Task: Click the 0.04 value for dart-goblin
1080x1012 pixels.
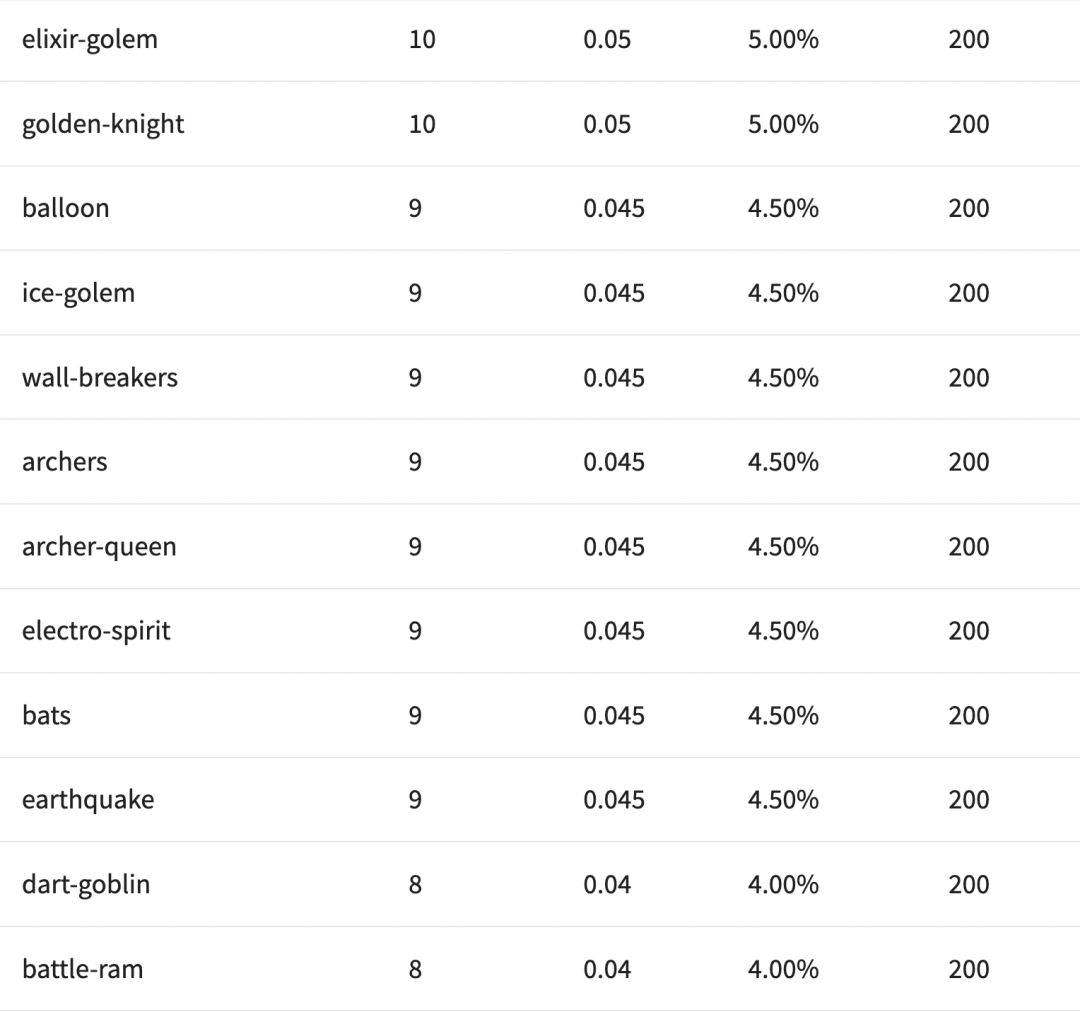Action: coord(607,885)
